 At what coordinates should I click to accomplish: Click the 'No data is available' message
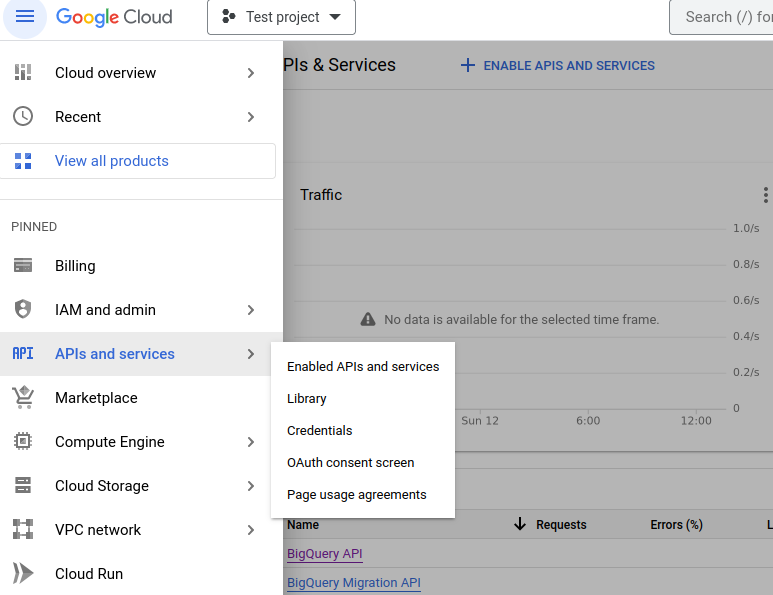click(x=522, y=319)
